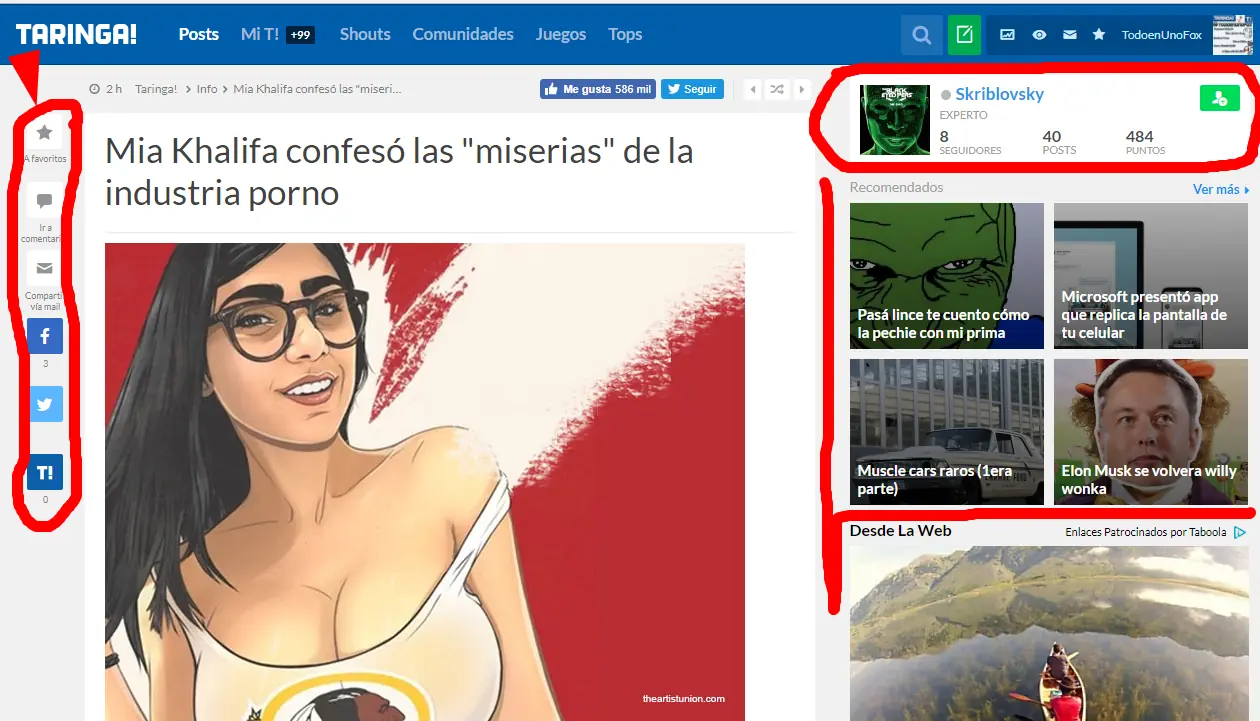
Task: Share on Taringa with T! icon
Action: pos(45,472)
